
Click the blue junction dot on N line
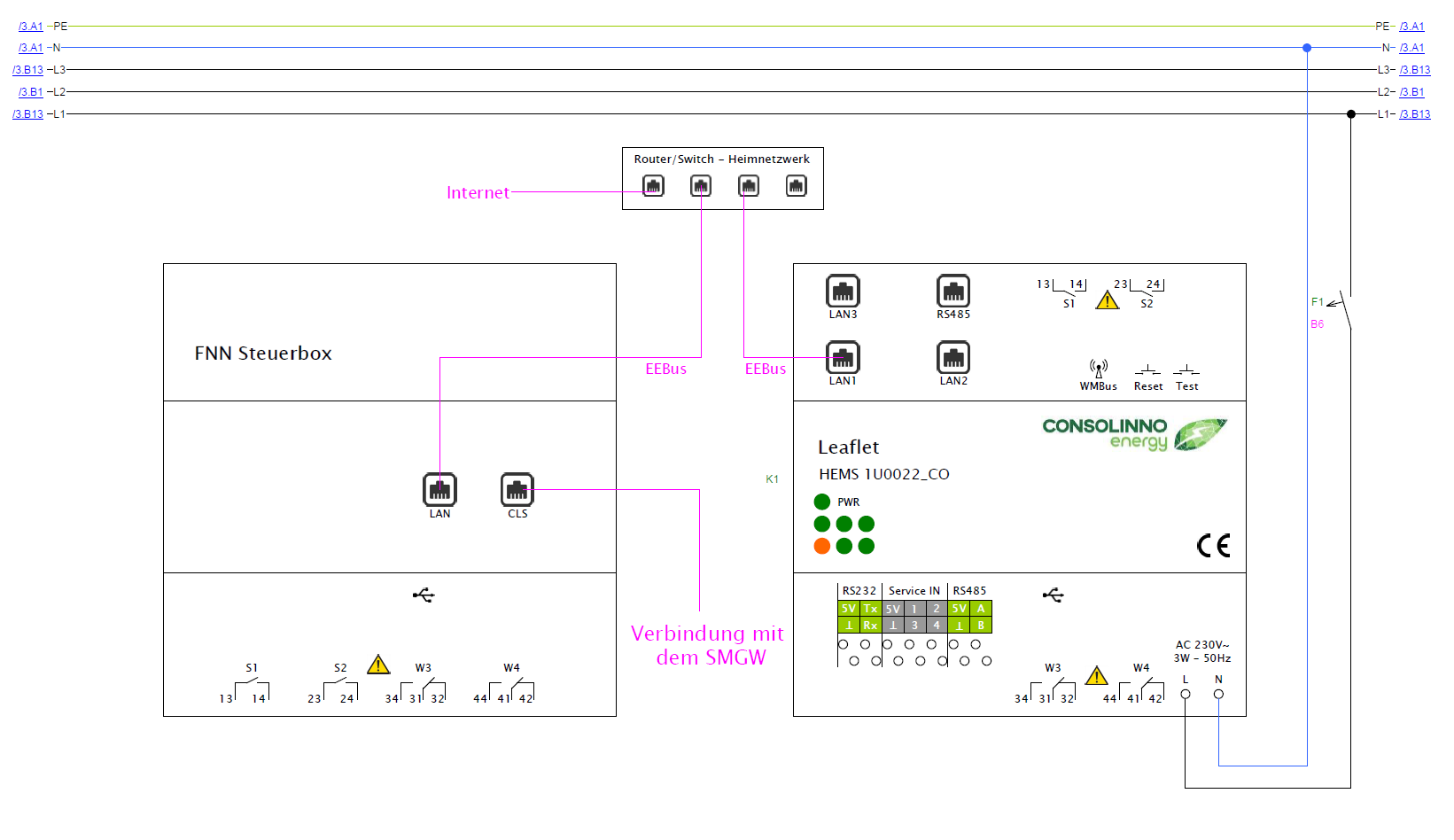(x=1307, y=48)
